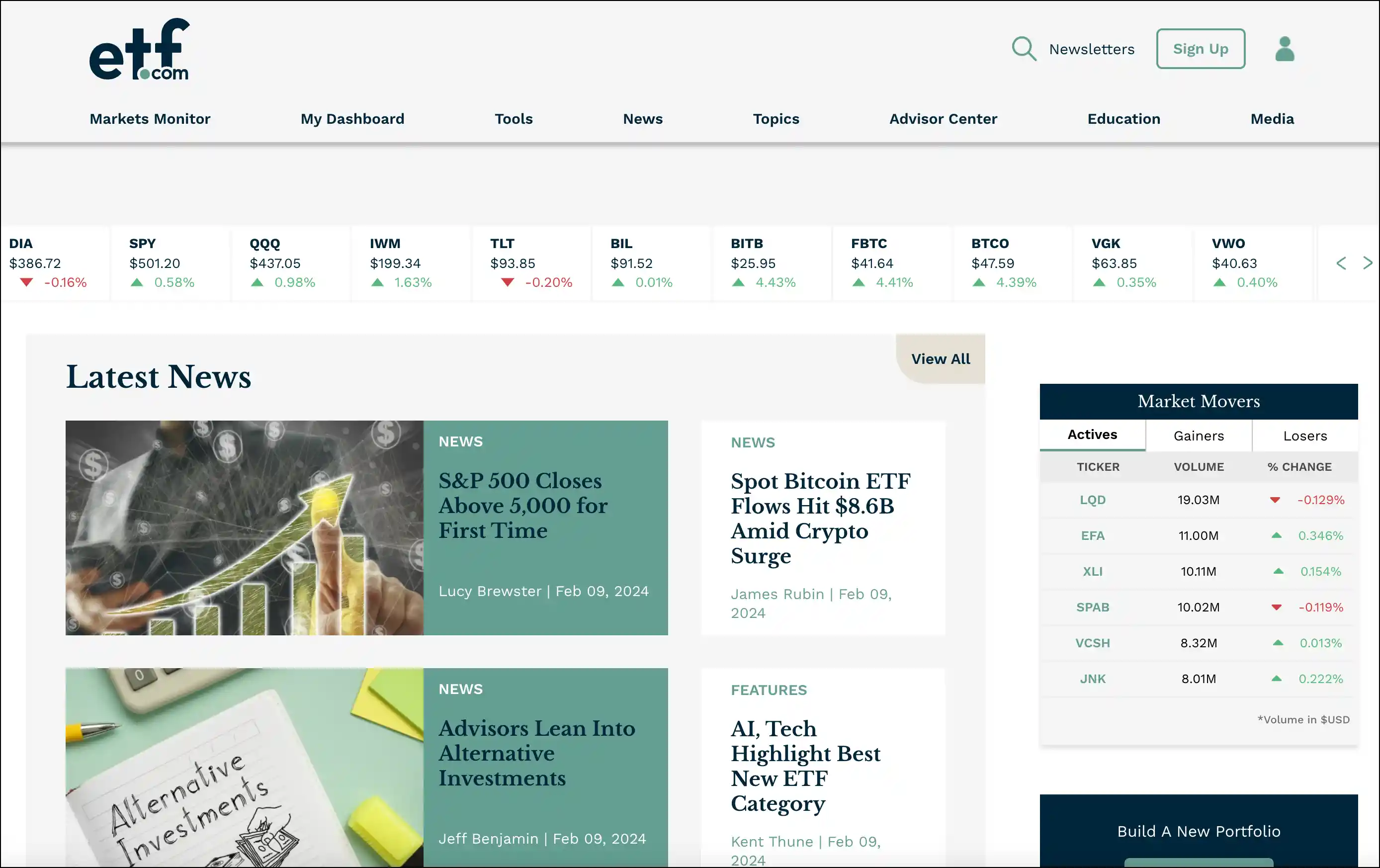
Task: Click author James Rubin byline
Action: tap(777, 594)
